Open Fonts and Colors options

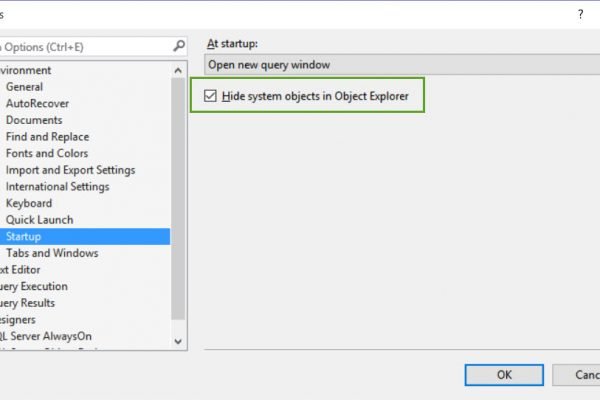point(47,153)
